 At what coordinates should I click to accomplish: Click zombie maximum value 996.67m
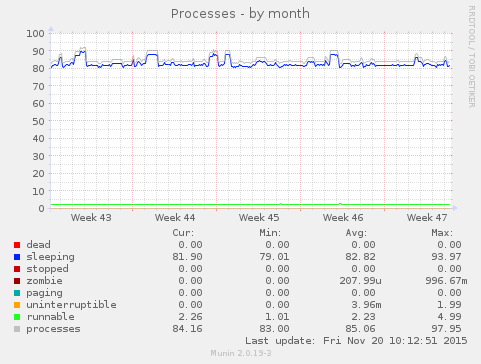click(446, 281)
